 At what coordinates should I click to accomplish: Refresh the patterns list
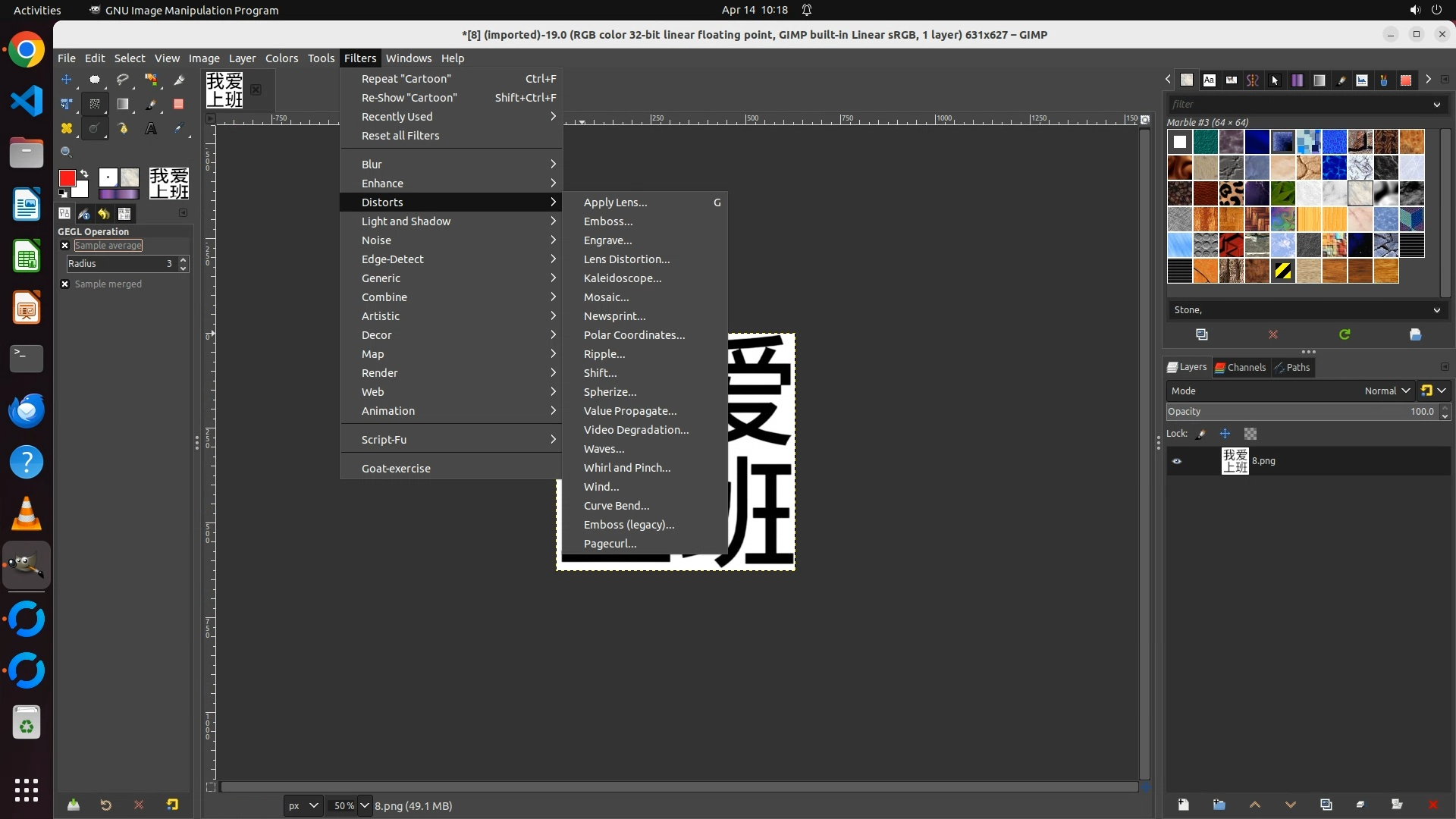point(1344,334)
